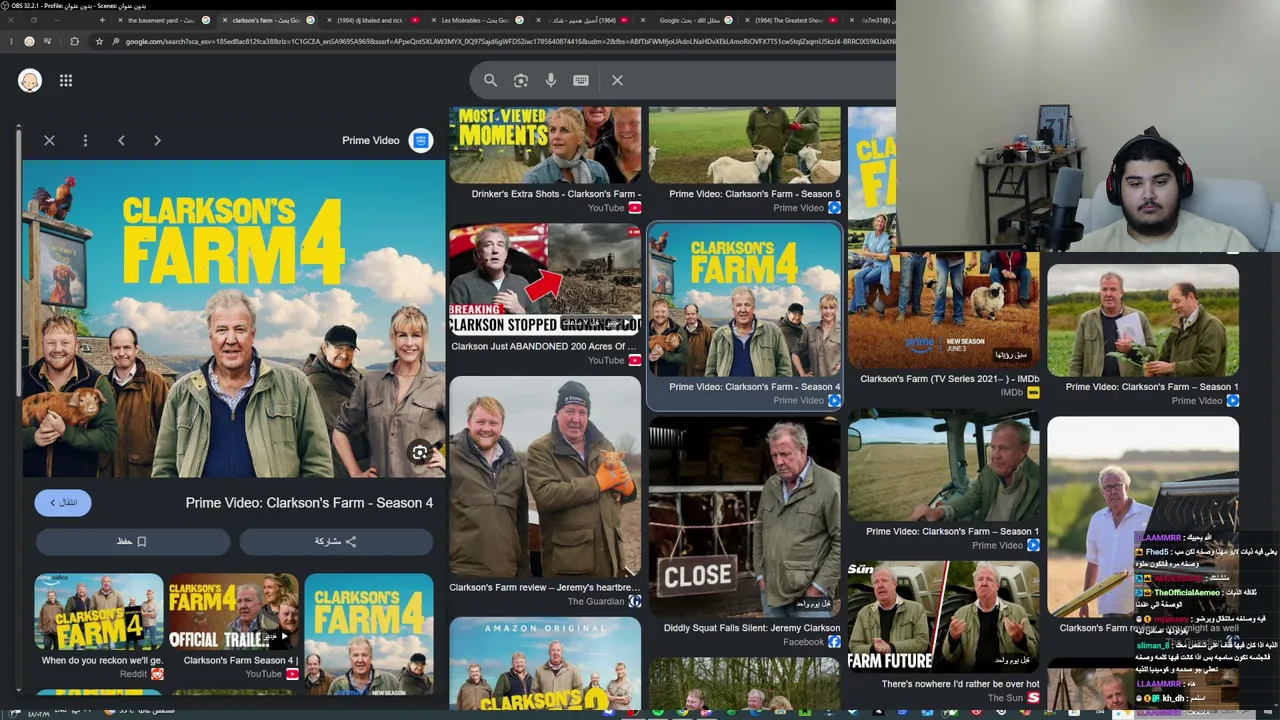Open the Clarkson Just ABANDONED 200 Acres video
This screenshot has height=720, width=1280.
(x=545, y=279)
